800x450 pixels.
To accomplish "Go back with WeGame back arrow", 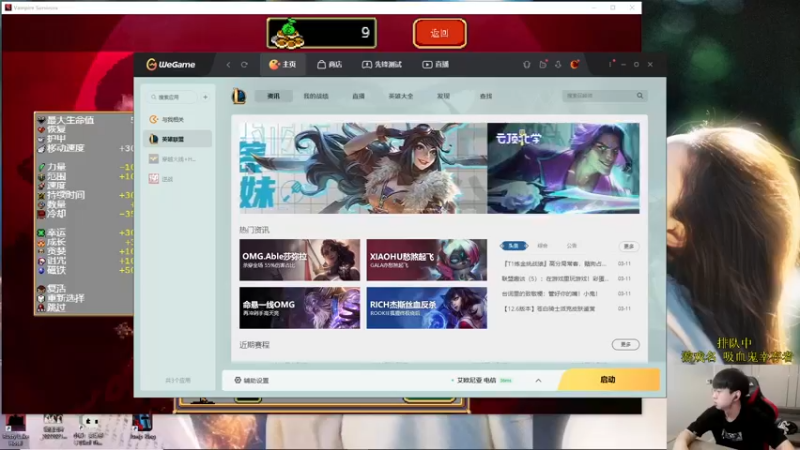I will (x=228, y=65).
